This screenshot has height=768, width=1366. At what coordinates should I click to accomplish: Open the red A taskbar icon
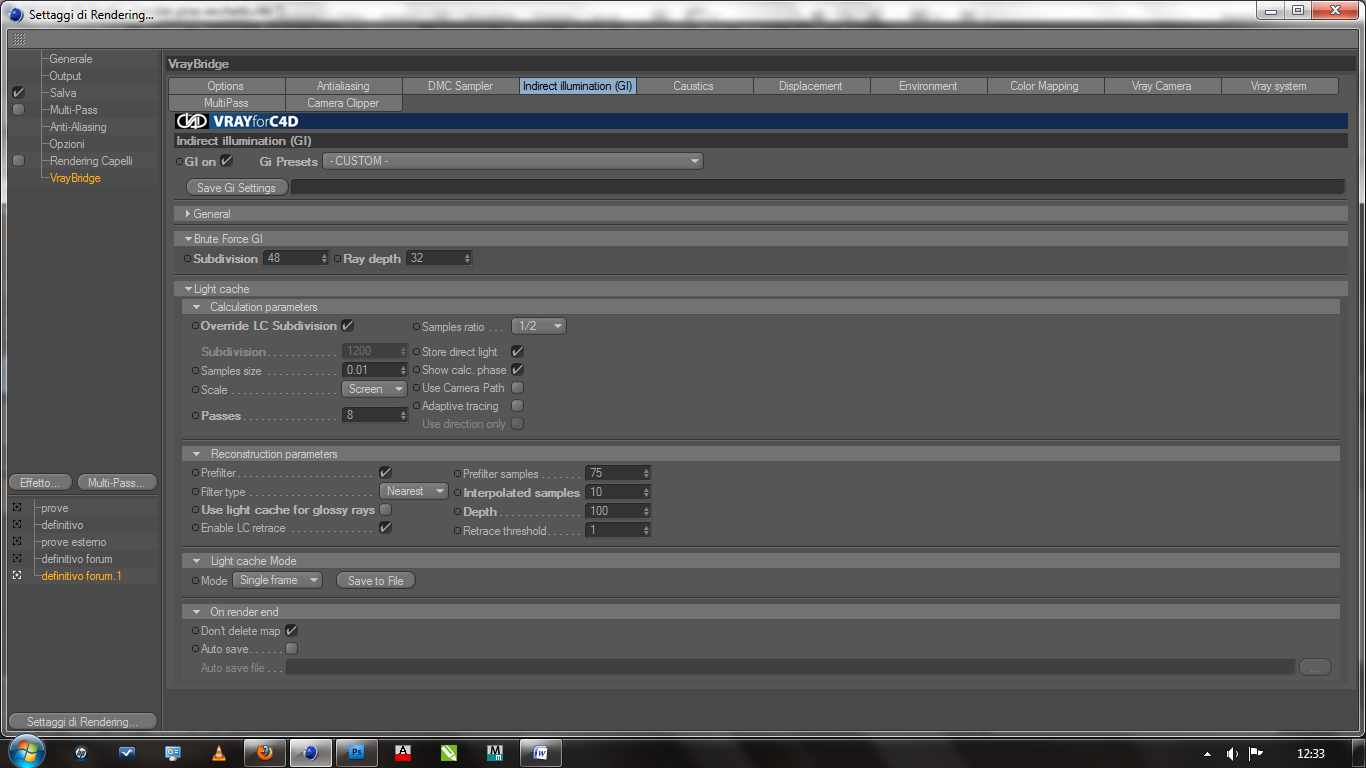pos(403,753)
